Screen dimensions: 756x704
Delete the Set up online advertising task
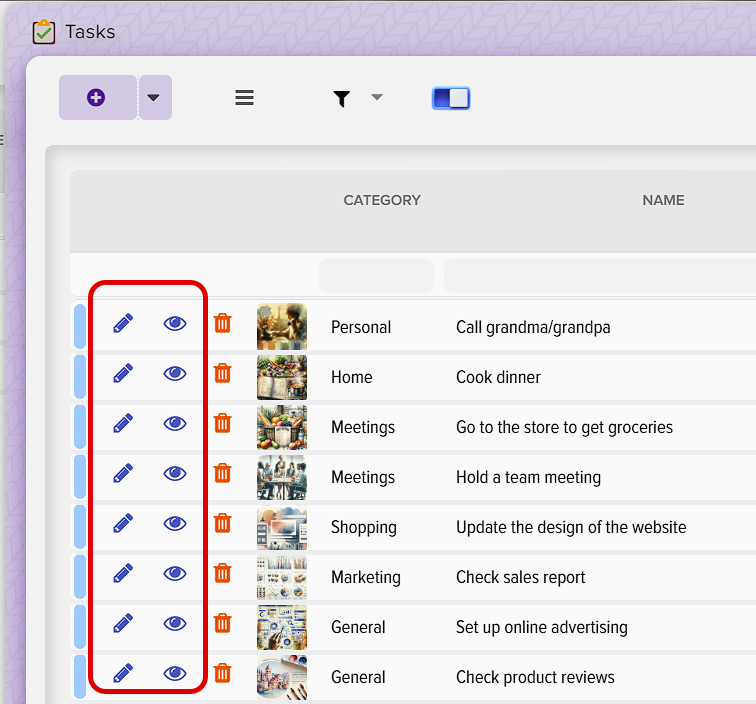coord(222,623)
